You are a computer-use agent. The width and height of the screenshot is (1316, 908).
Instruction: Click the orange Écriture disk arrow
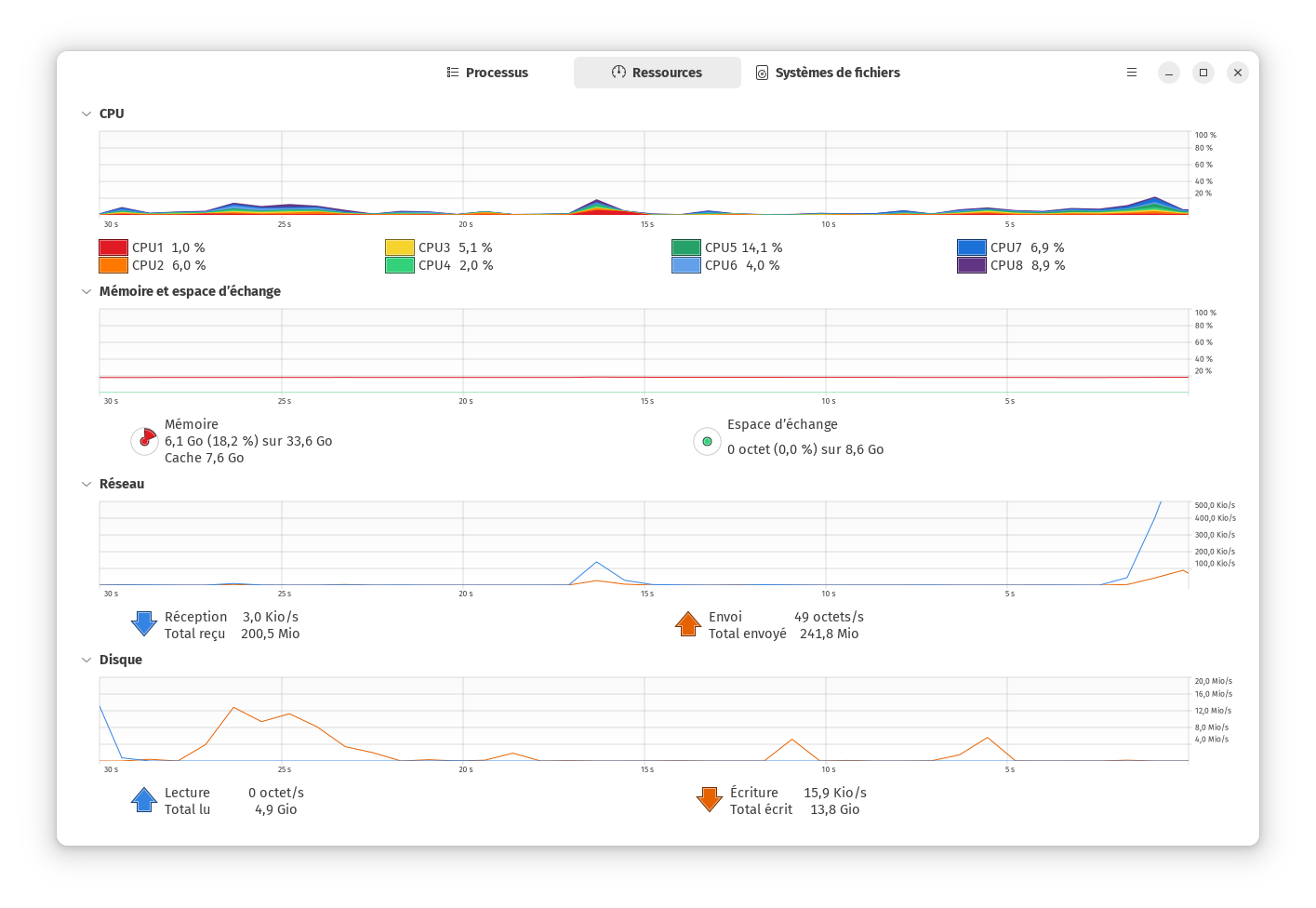click(x=710, y=800)
